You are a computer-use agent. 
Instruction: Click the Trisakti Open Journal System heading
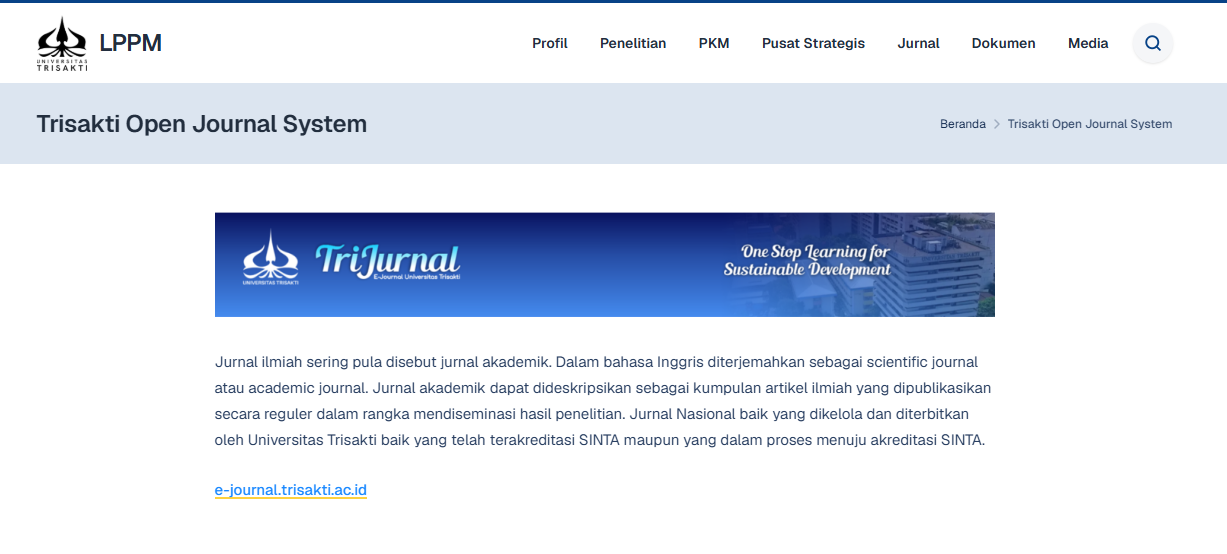pos(202,124)
